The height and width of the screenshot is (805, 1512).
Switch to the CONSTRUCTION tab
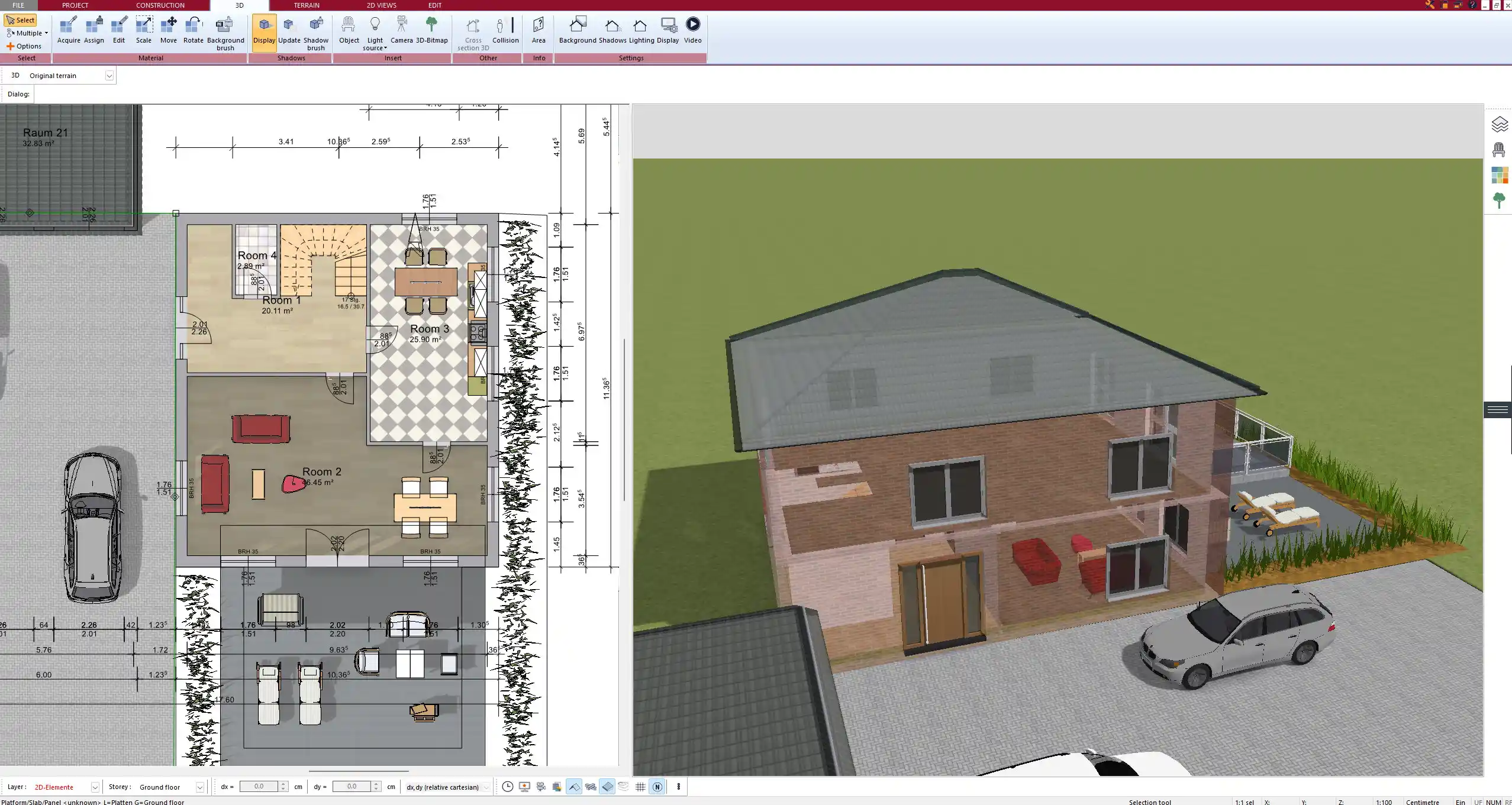pyautogui.click(x=160, y=5)
